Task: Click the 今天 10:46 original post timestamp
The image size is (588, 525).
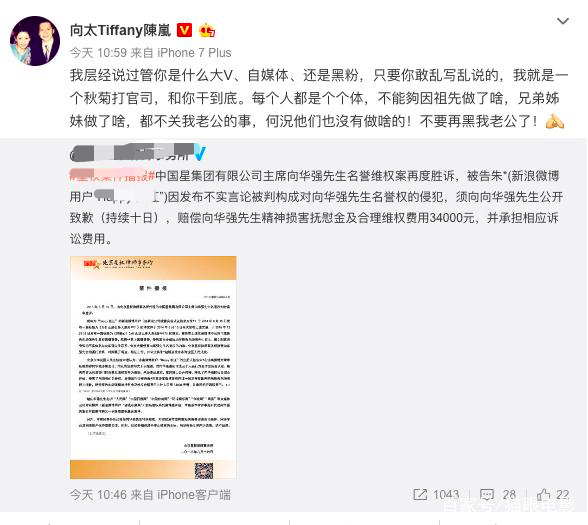Action: point(98,495)
